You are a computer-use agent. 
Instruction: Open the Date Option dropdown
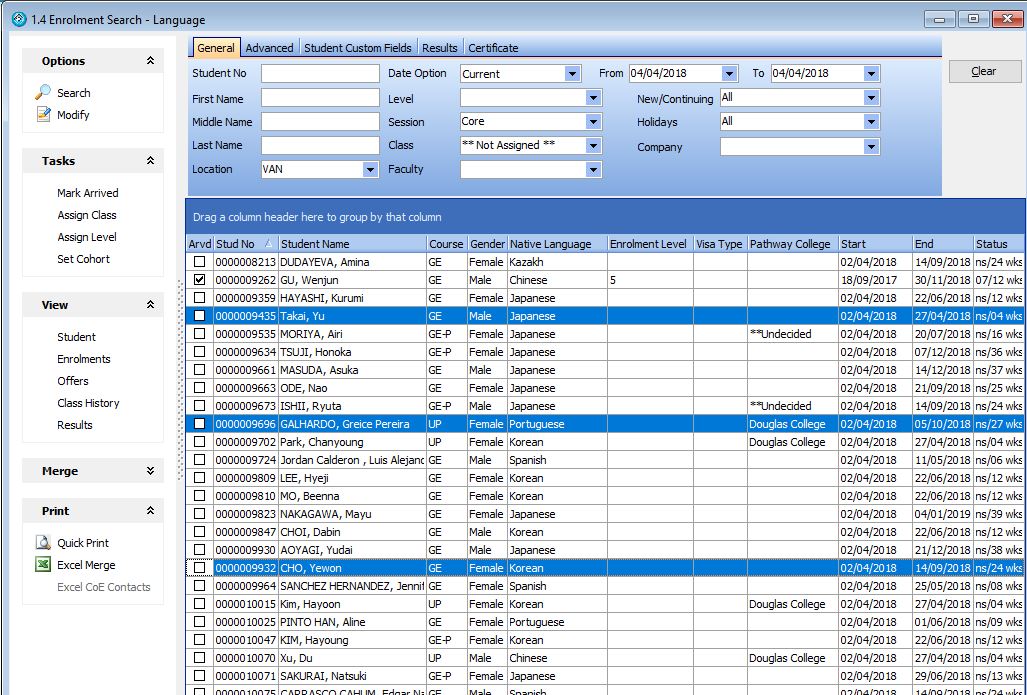point(572,74)
